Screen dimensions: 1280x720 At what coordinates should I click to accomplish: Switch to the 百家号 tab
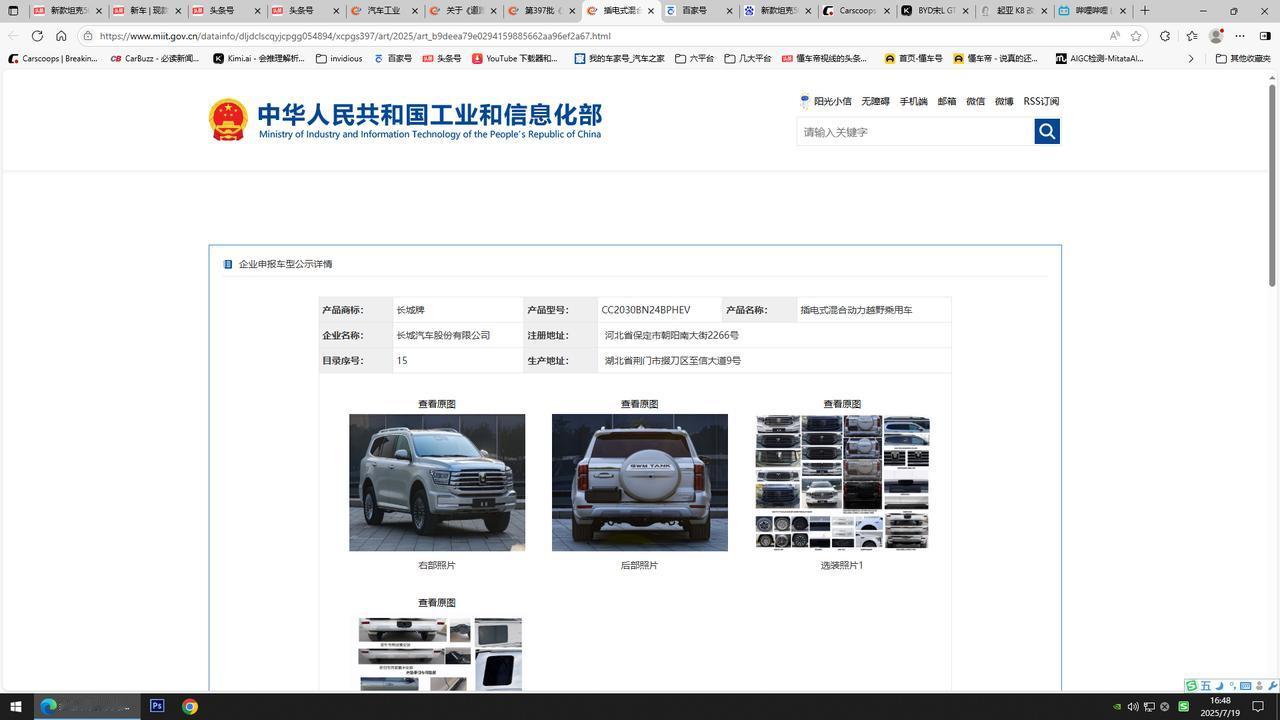[x=698, y=10]
